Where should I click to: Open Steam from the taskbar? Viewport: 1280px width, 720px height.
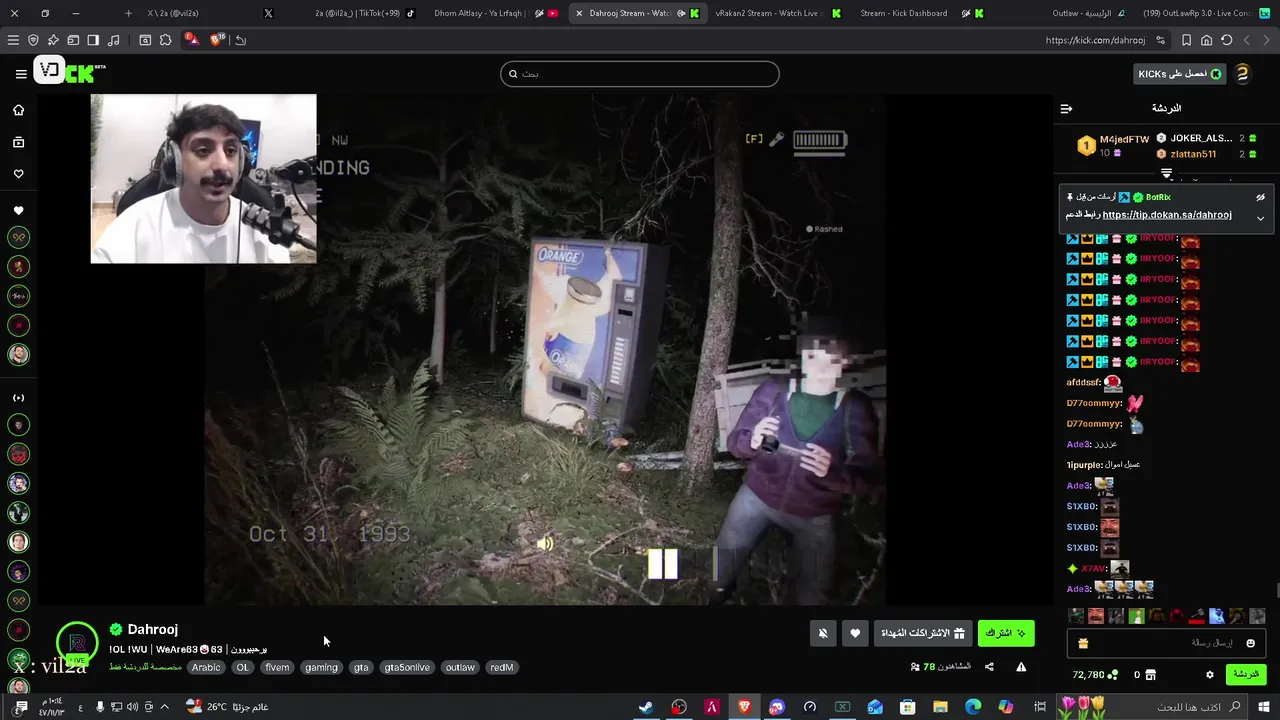646,707
